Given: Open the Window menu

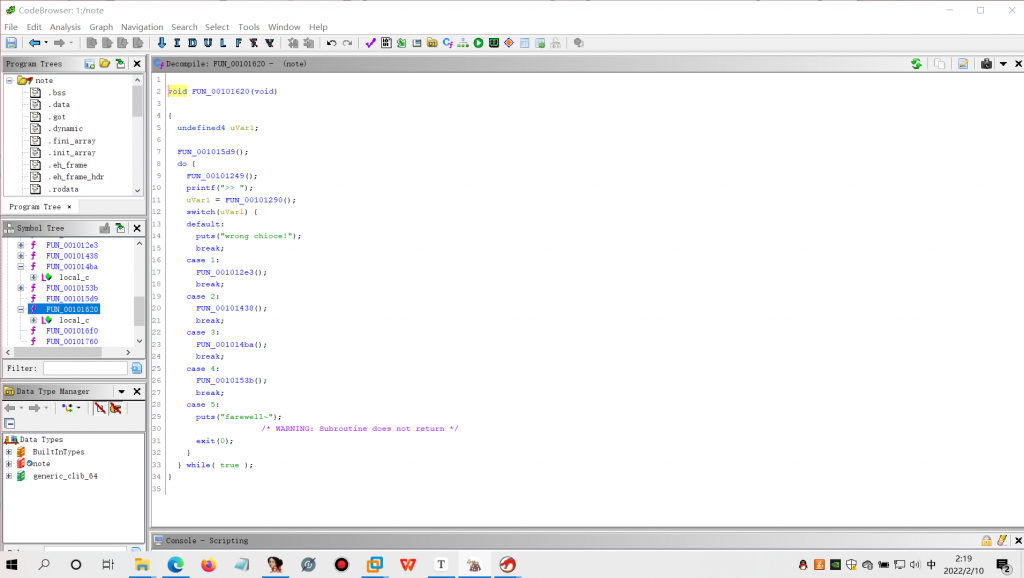Looking at the screenshot, I should pyautogui.click(x=284, y=27).
